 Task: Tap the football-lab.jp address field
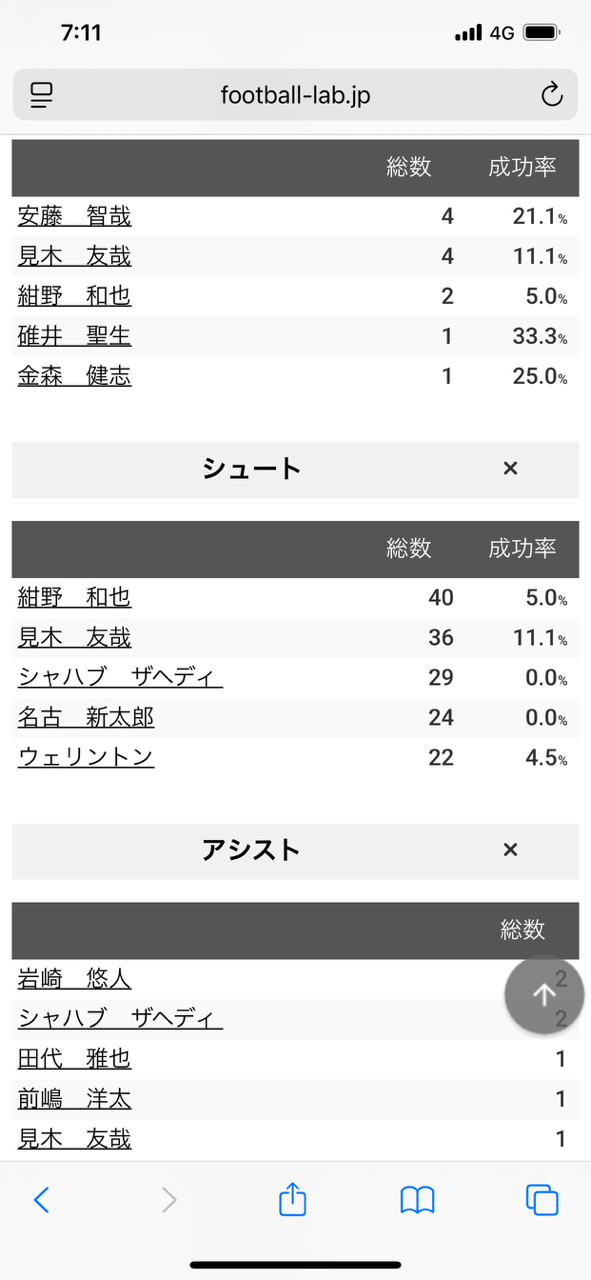coord(295,95)
